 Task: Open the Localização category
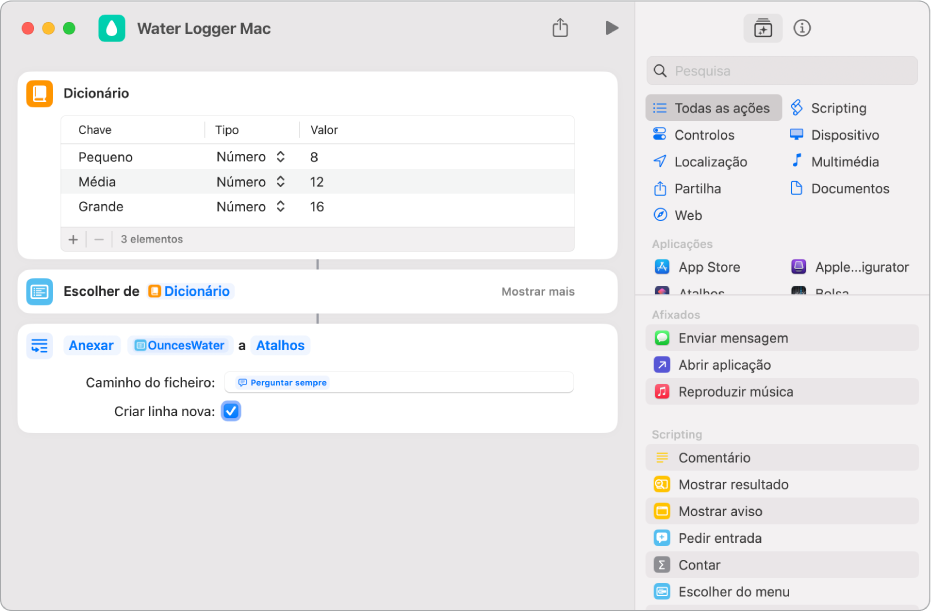(700, 161)
